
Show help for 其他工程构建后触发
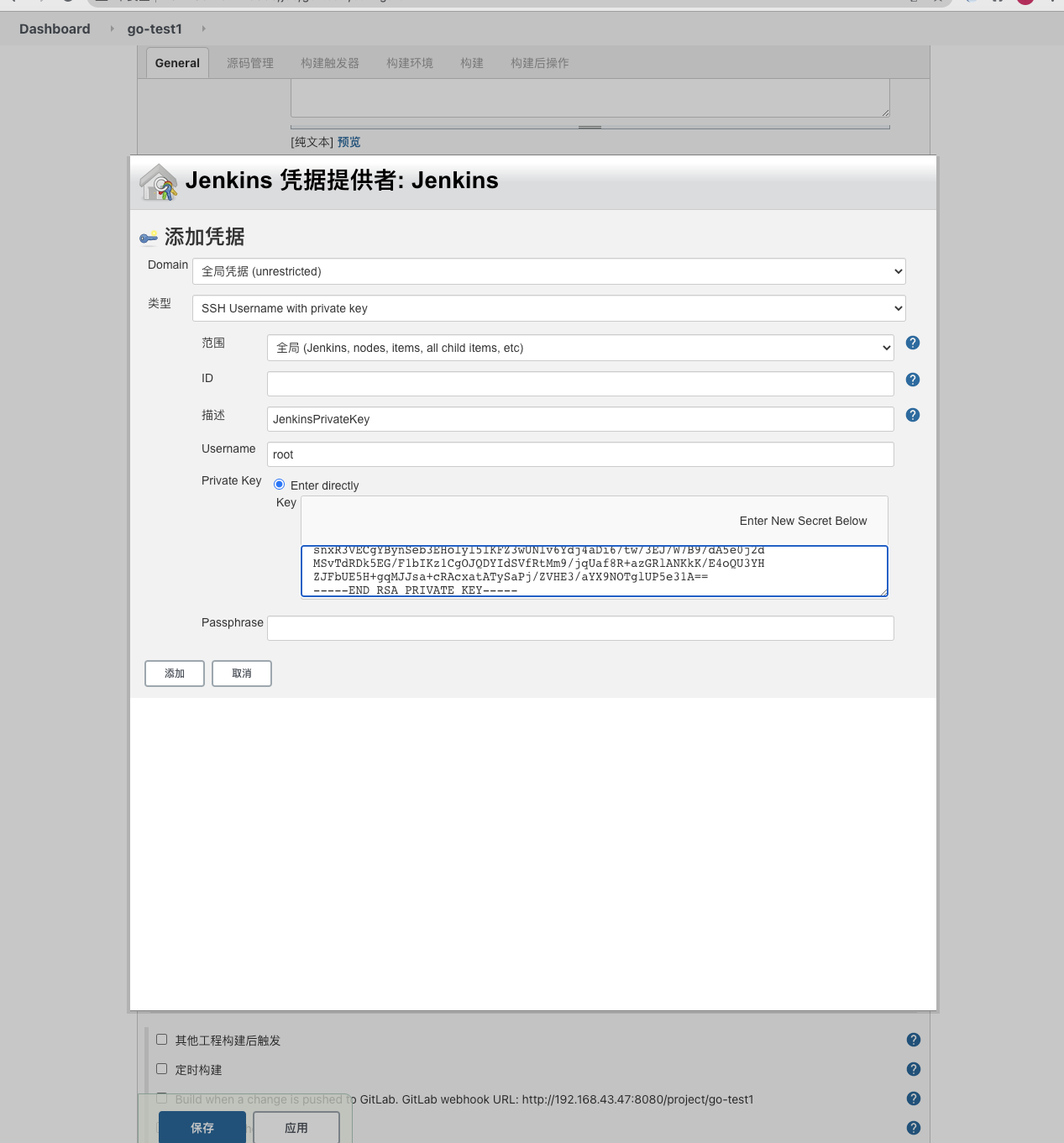point(914,1040)
